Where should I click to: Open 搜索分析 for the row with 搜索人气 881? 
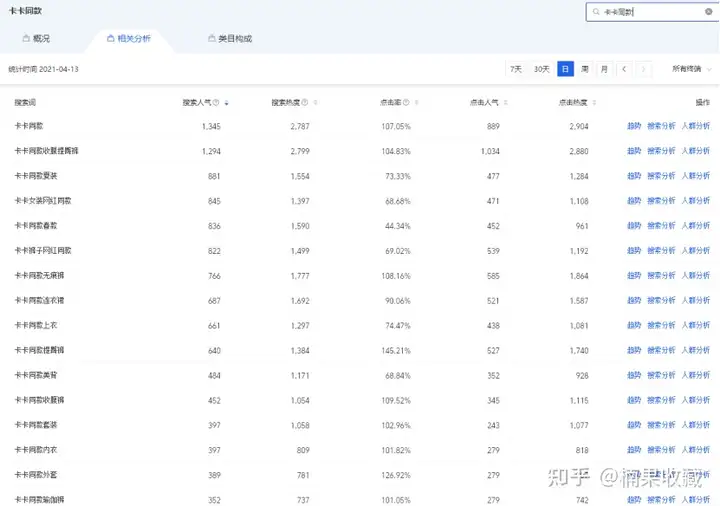click(x=661, y=175)
